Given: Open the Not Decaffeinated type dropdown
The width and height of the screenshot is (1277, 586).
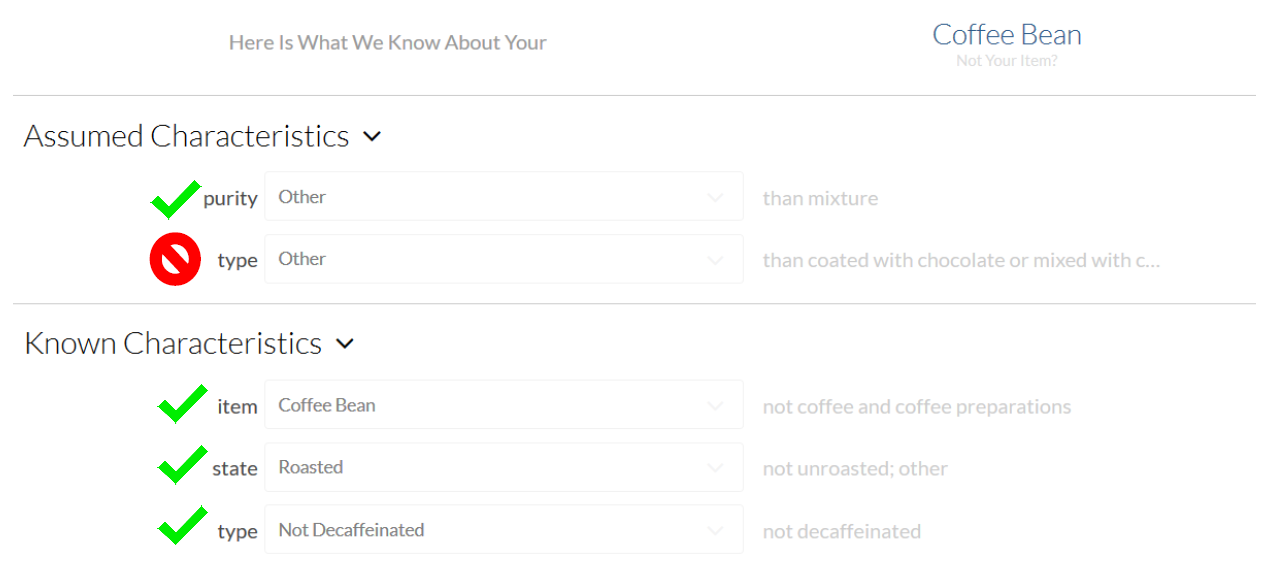Looking at the screenshot, I should [x=504, y=530].
